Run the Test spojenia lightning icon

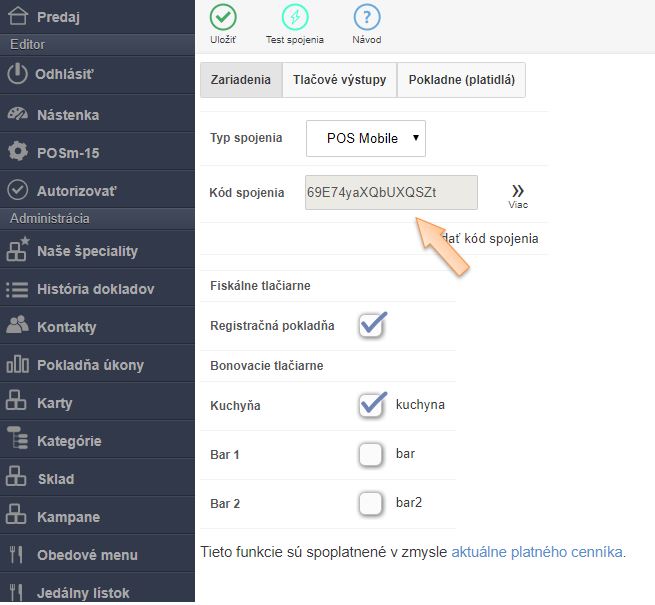pyautogui.click(x=295, y=18)
